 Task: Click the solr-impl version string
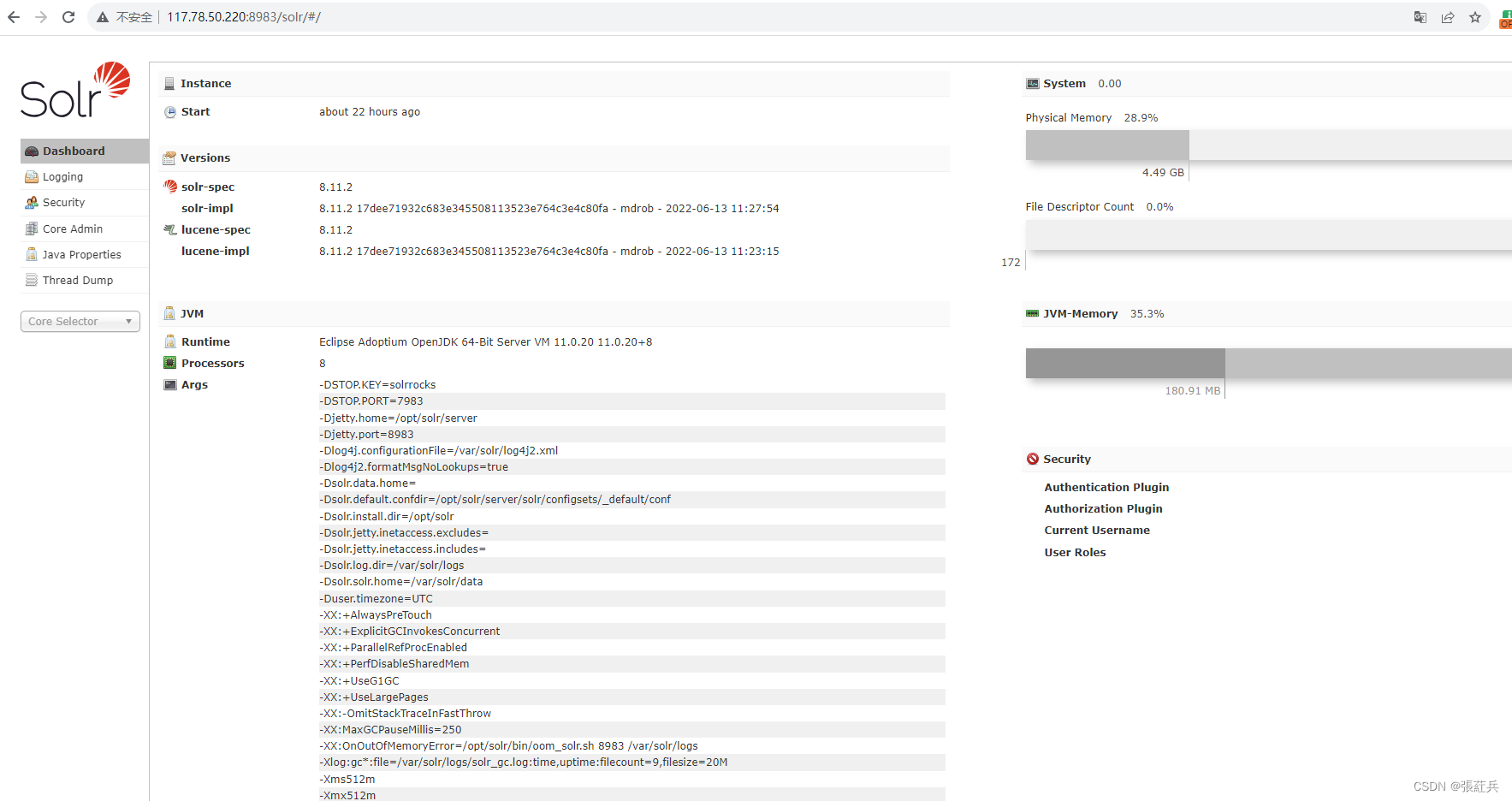[x=549, y=209]
